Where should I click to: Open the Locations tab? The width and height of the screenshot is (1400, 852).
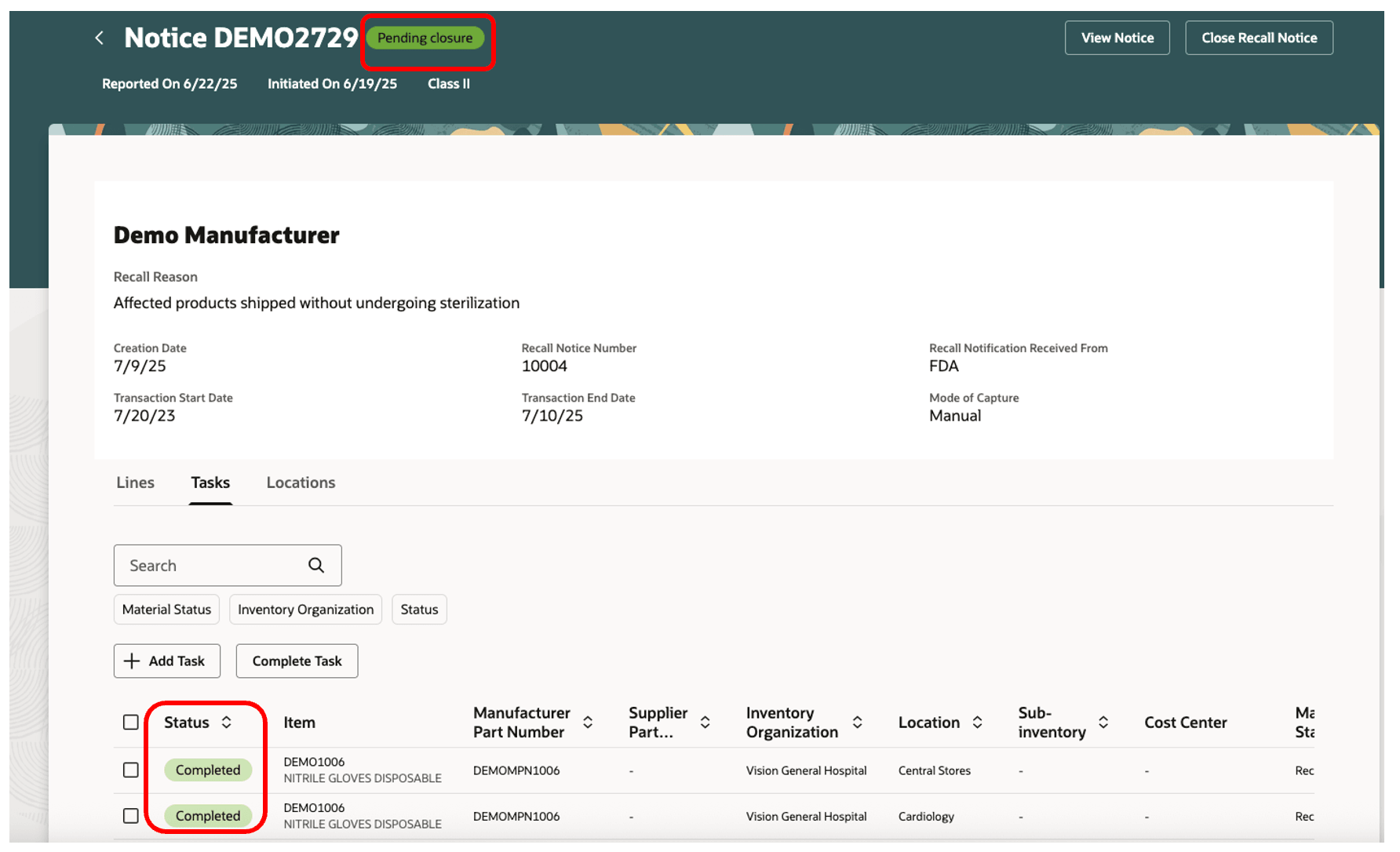click(301, 482)
